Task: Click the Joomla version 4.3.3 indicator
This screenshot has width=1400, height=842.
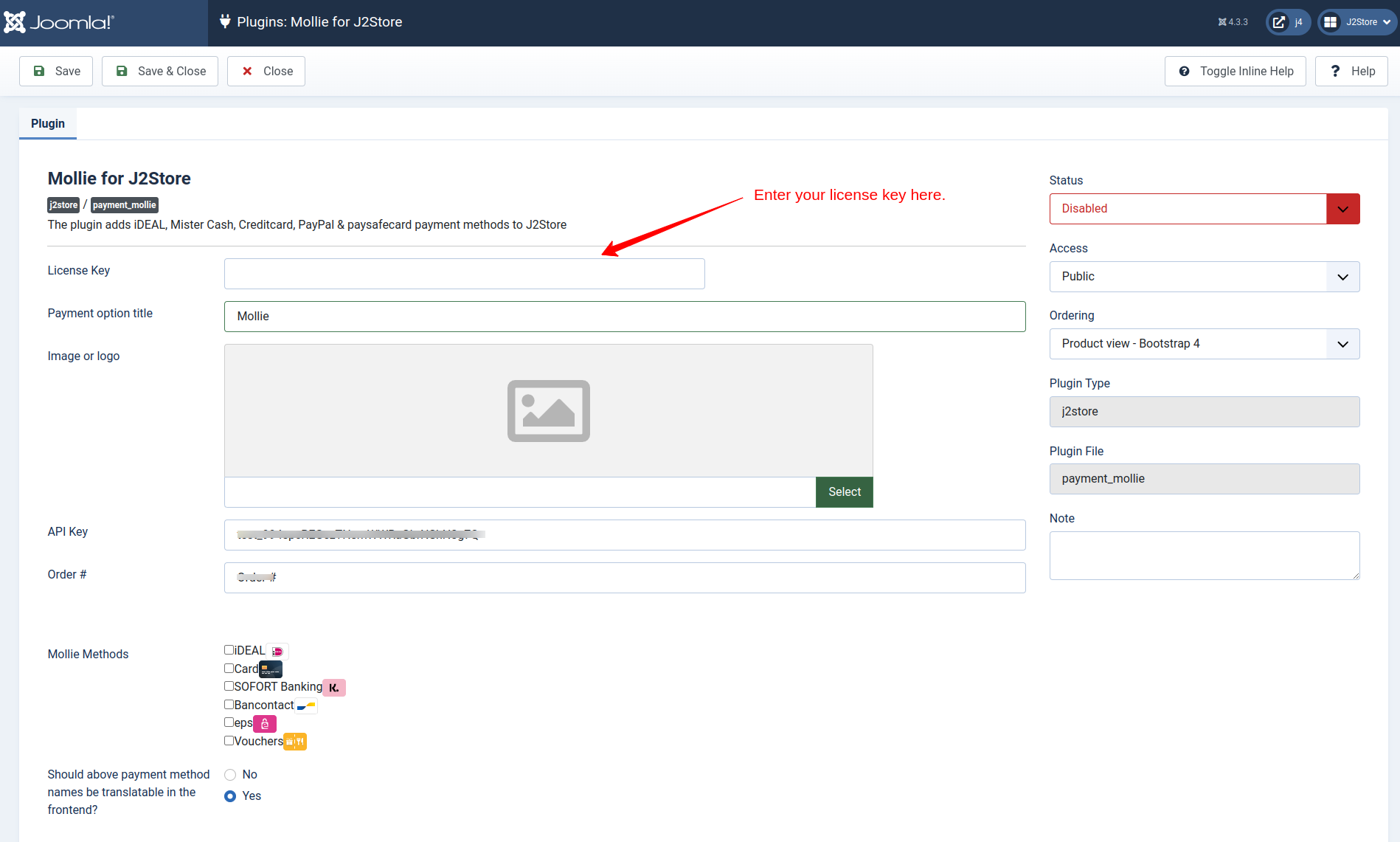Action: [x=1233, y=22]
